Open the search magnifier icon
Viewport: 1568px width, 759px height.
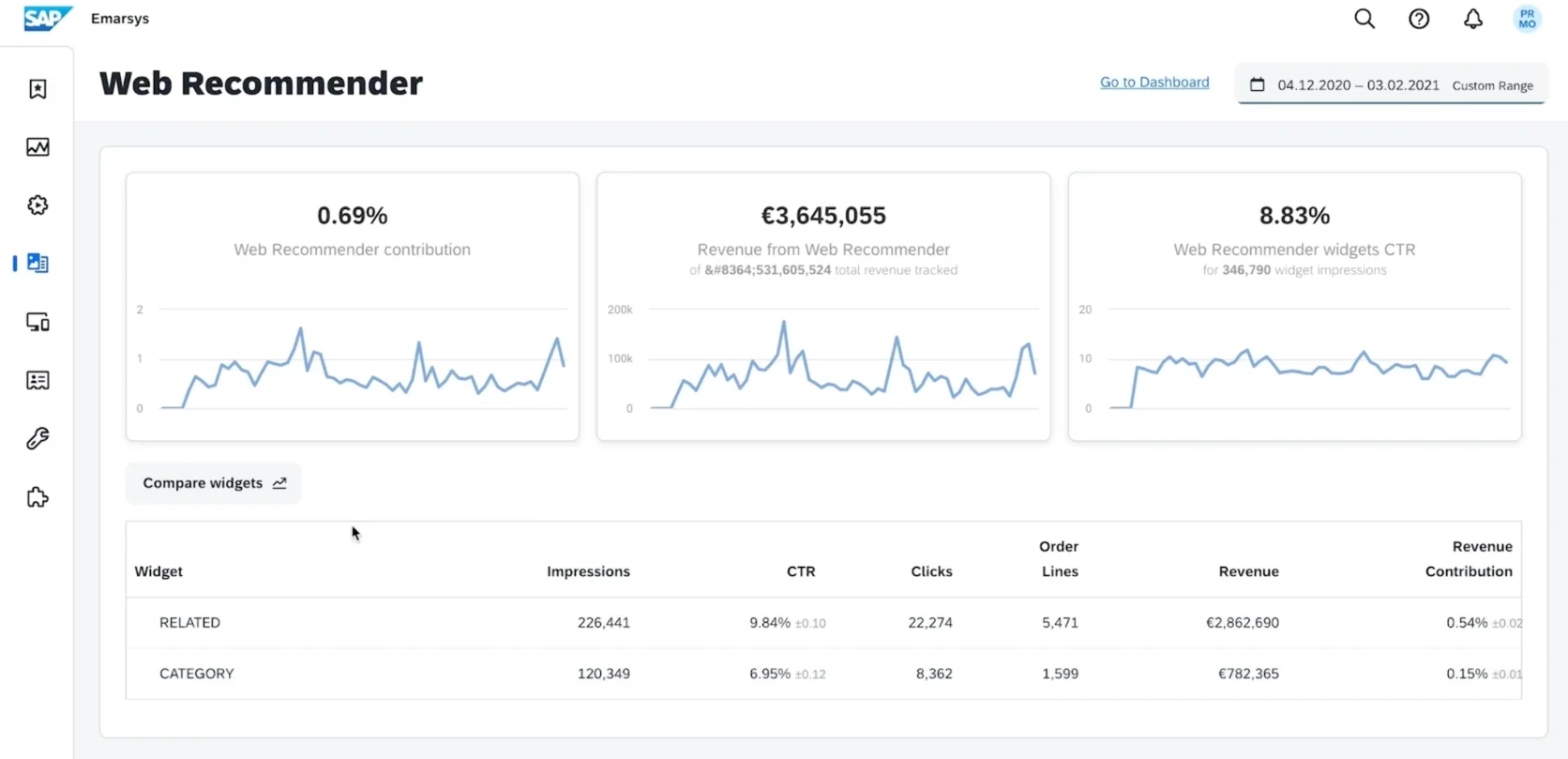tap(1364, 19)
